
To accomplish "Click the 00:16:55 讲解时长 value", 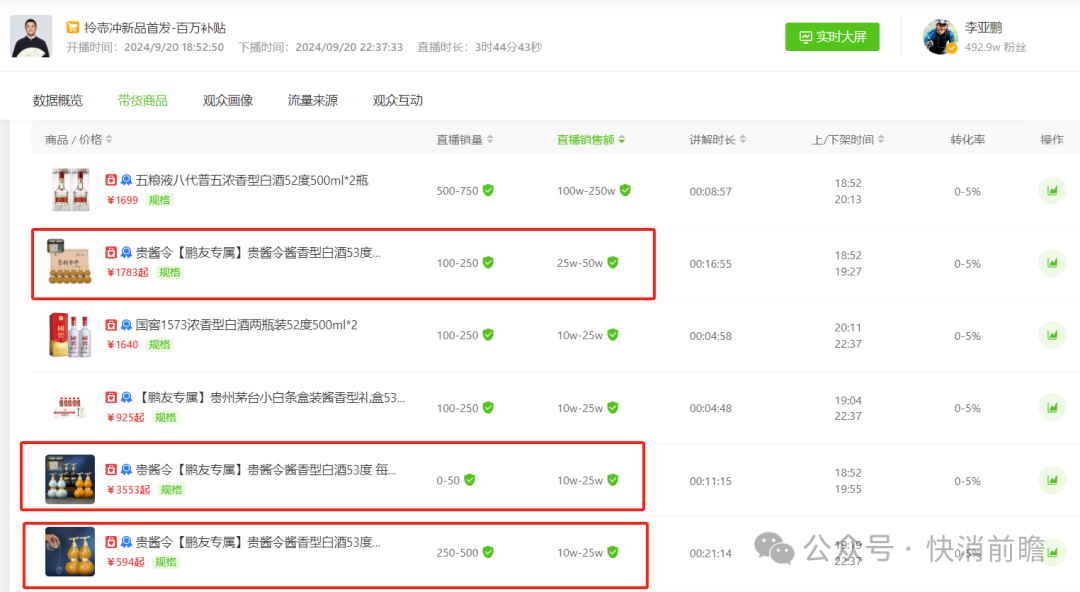I will tap(710, 264).
